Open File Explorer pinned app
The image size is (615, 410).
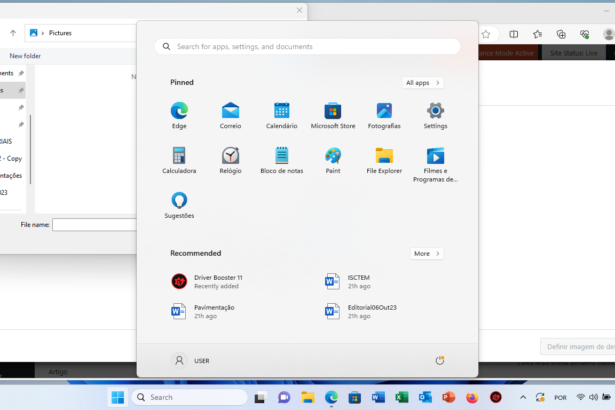pos(384,160)
